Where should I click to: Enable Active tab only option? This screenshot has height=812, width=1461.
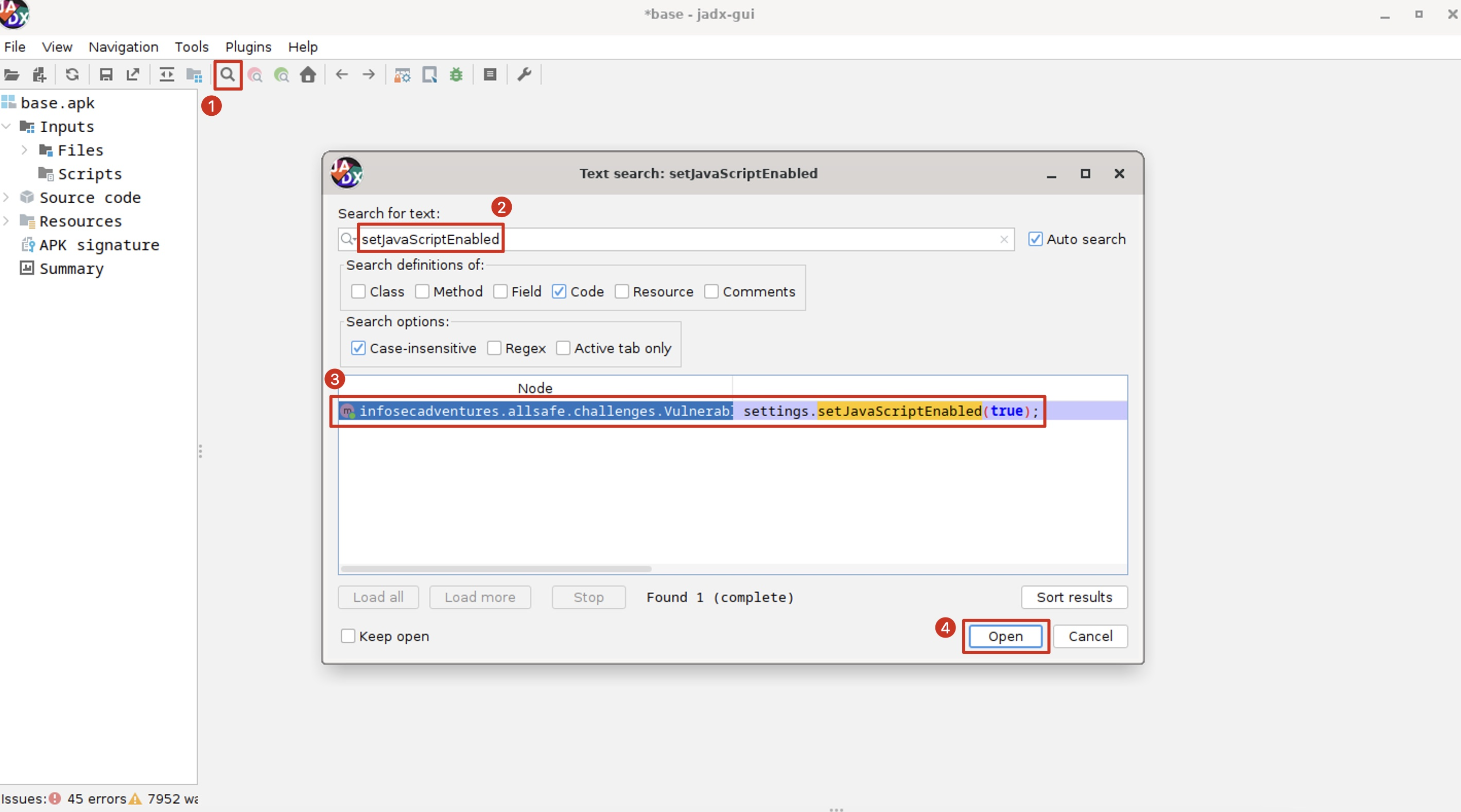click(563, 348)
